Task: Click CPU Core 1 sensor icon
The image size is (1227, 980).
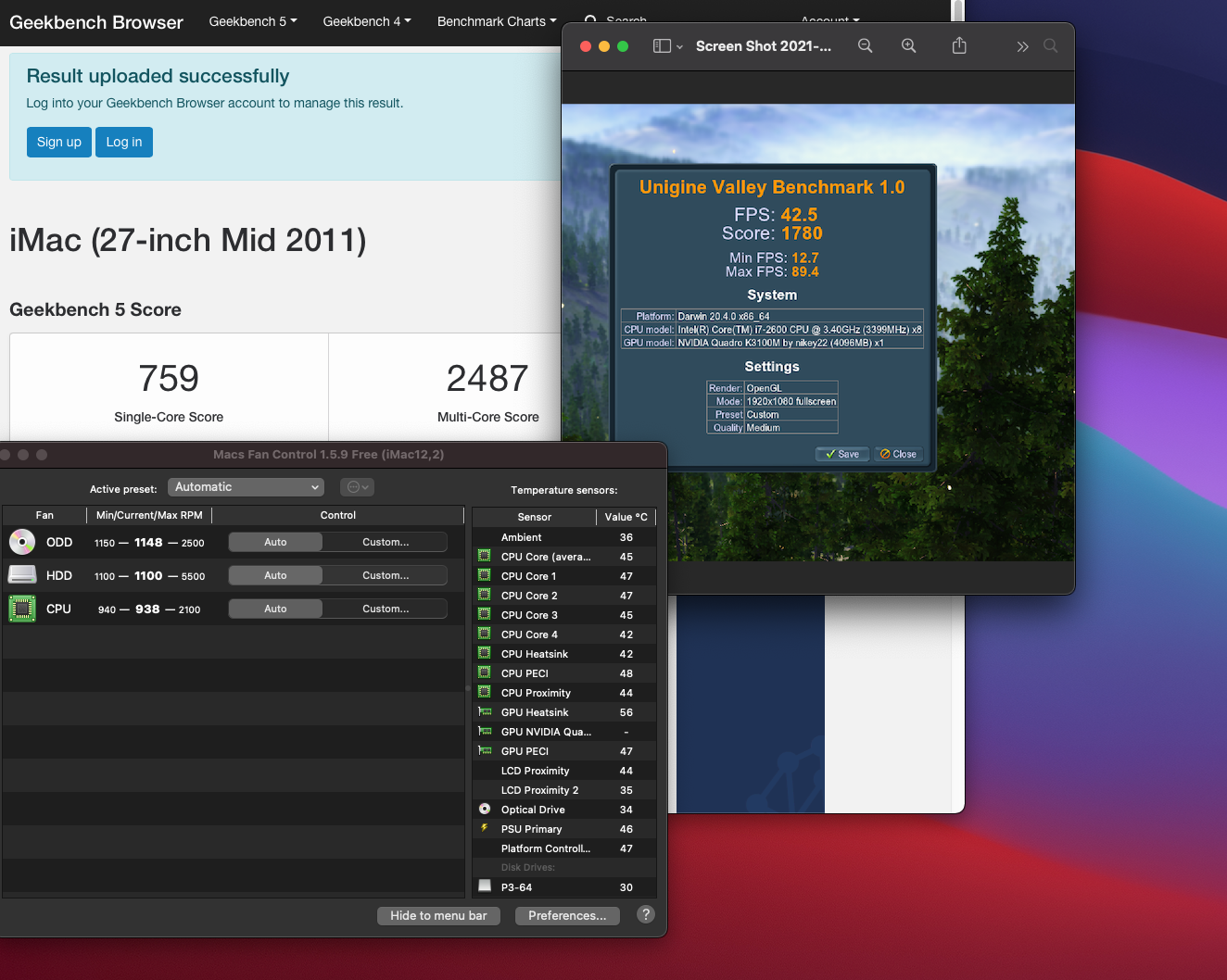Action: coord(484,575)
